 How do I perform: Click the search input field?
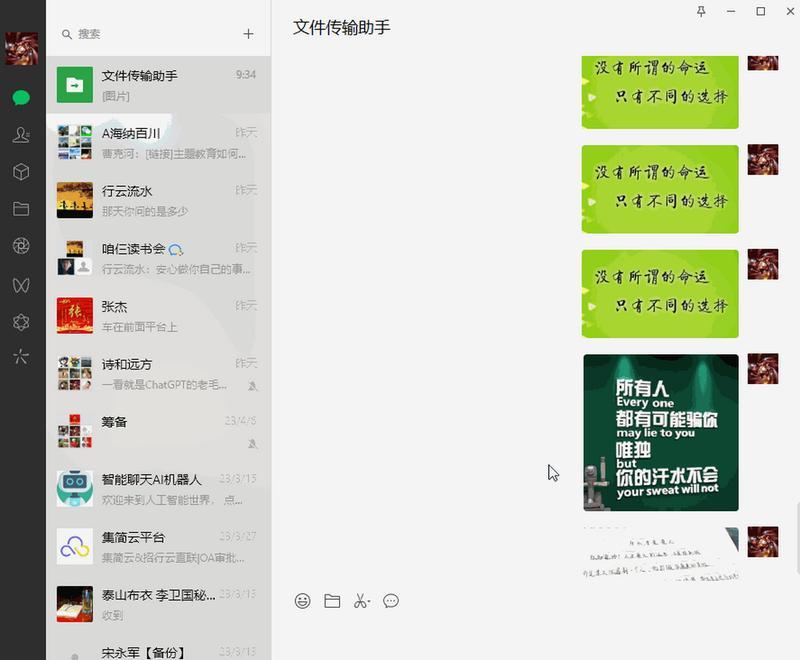pyautogui.click(x=148, y=34)
